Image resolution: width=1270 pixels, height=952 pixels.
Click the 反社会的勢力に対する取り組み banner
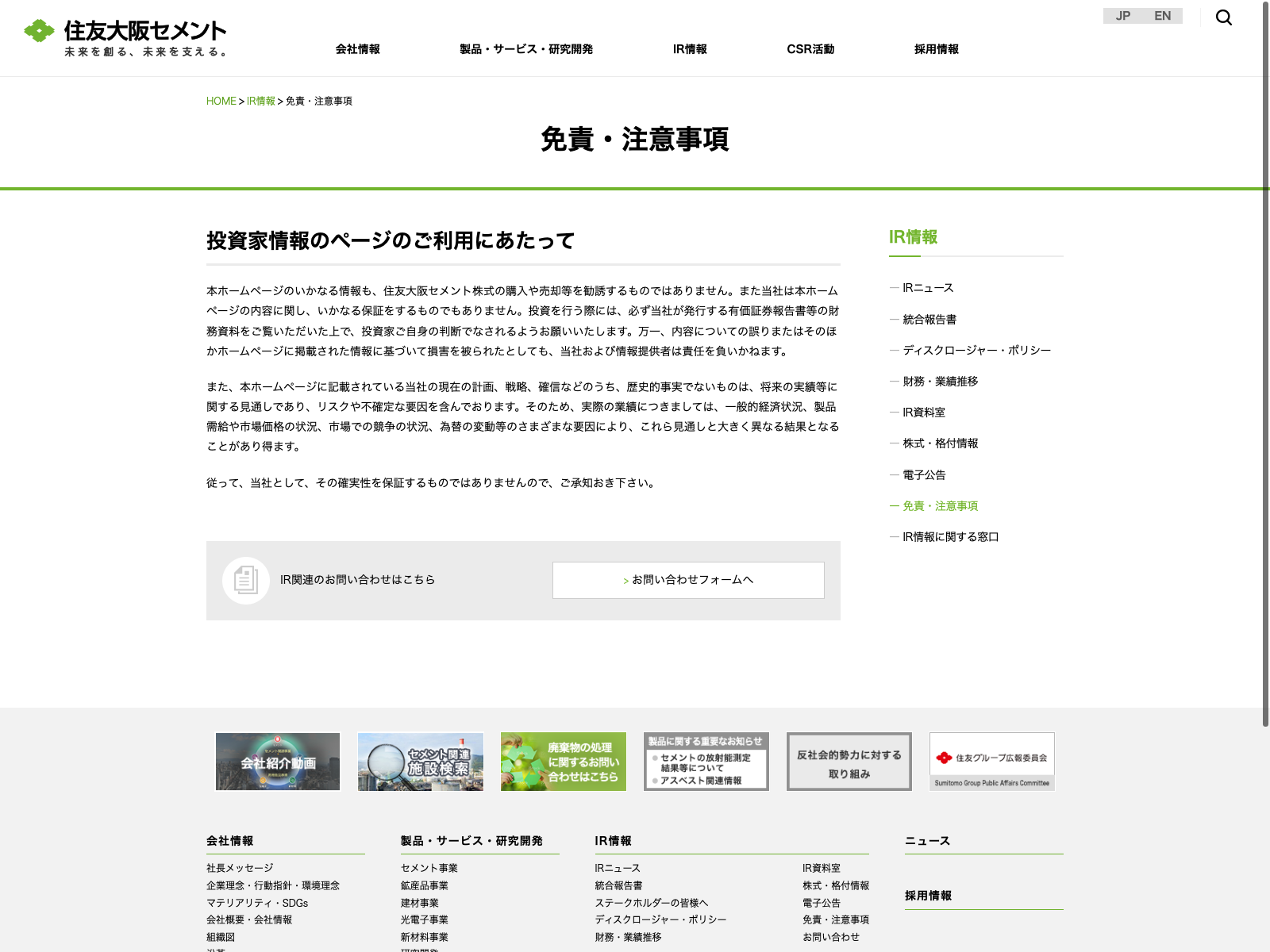pyautogui.click(x=849, y=762)
